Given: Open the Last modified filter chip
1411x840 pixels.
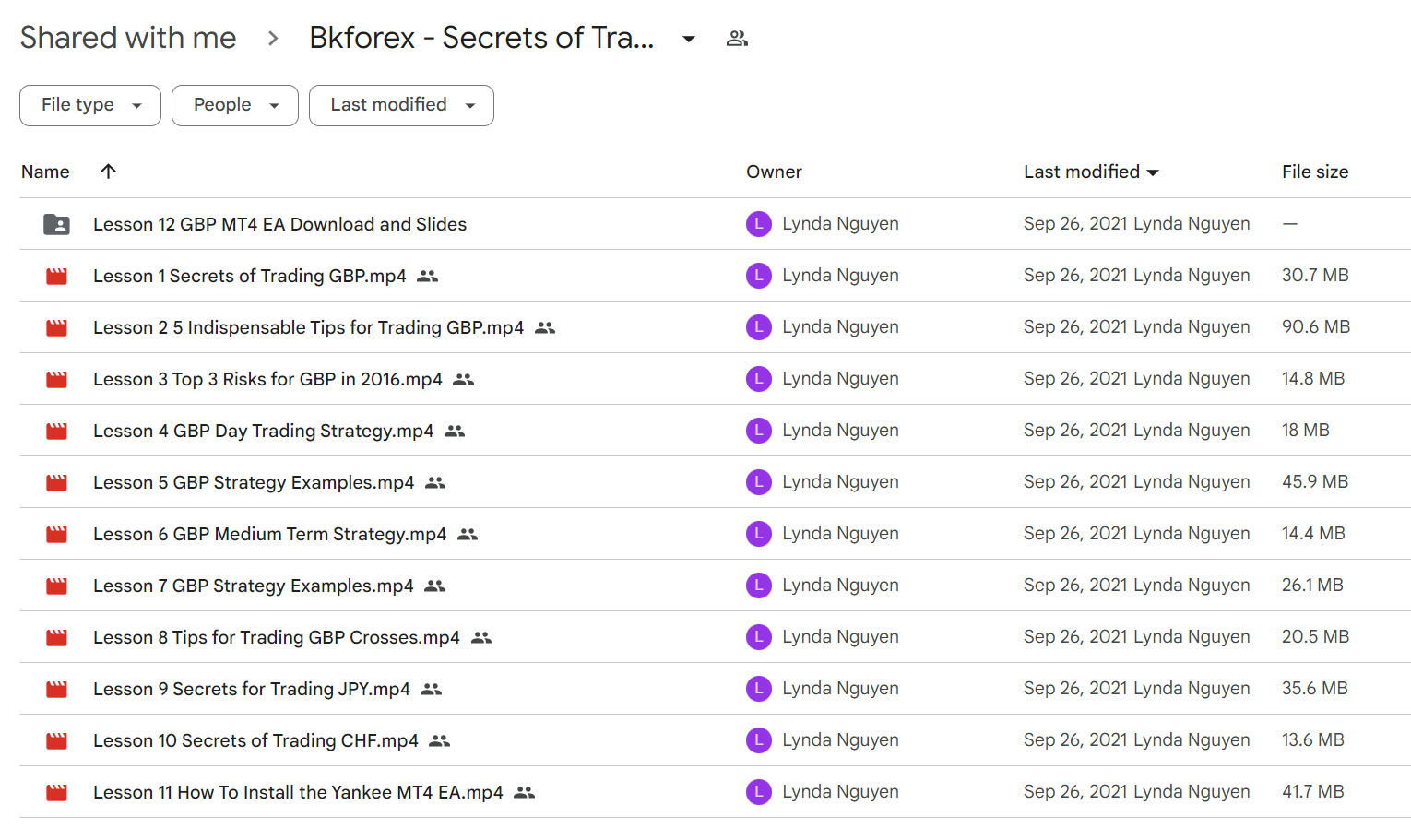Looking at the screenshot, I should [x=401, y=105].
